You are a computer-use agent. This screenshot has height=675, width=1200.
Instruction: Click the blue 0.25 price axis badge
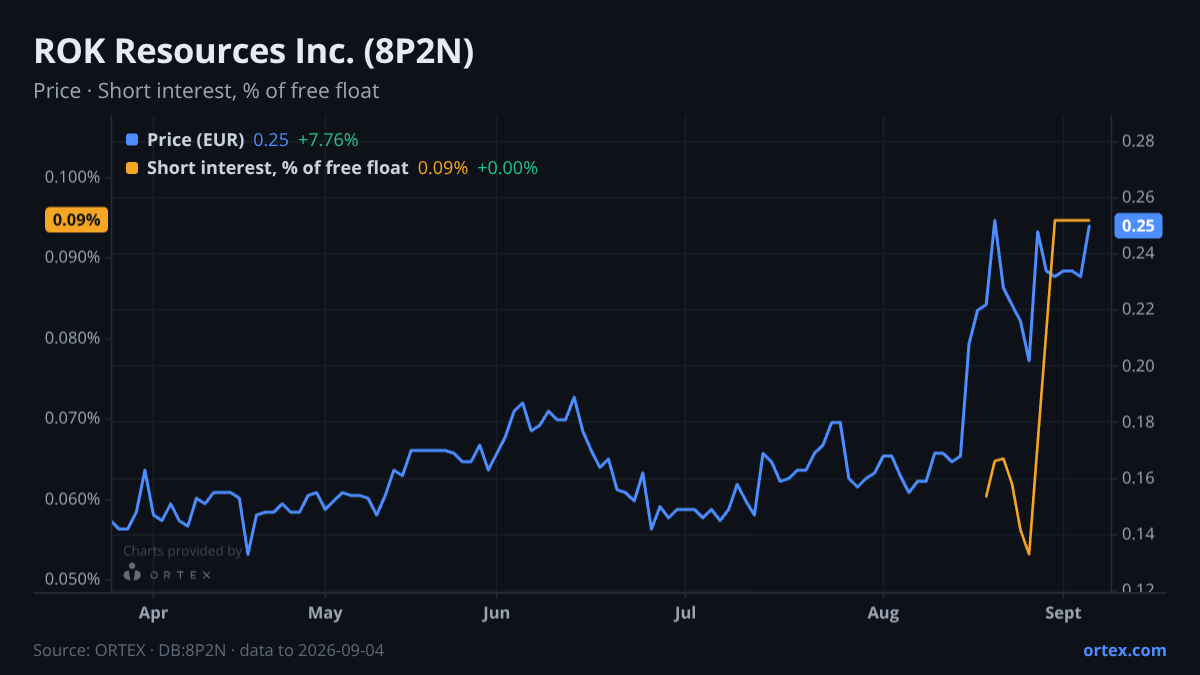(1138, 226)
